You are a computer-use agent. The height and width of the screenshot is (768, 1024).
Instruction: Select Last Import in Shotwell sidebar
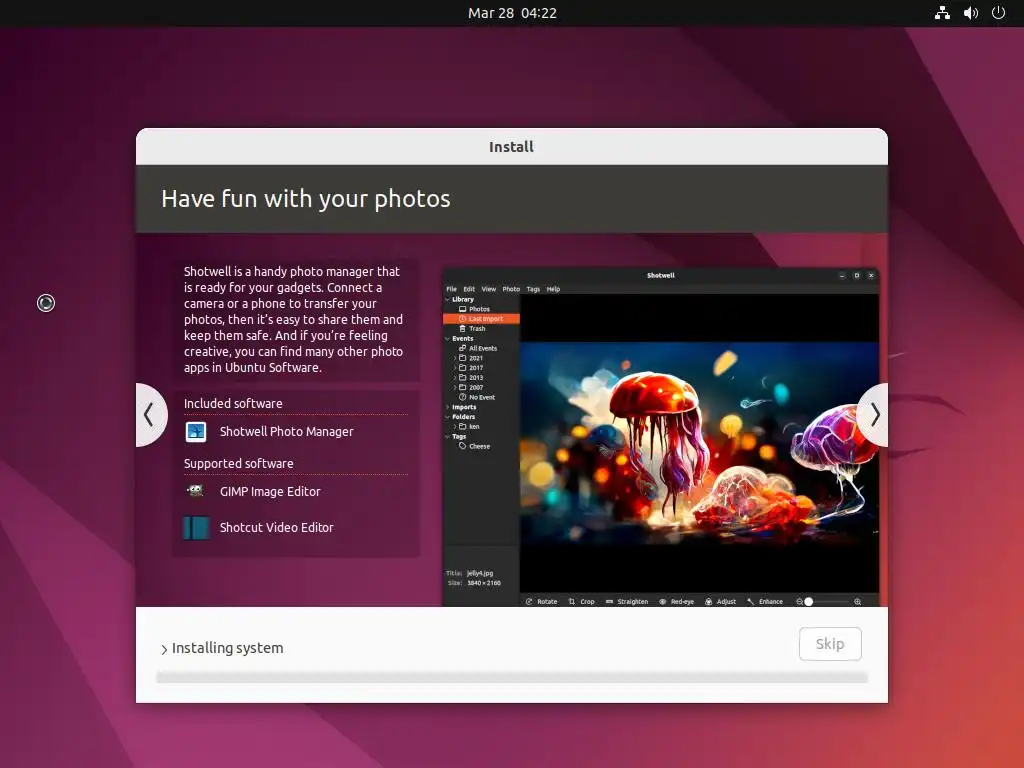[481, 319]
